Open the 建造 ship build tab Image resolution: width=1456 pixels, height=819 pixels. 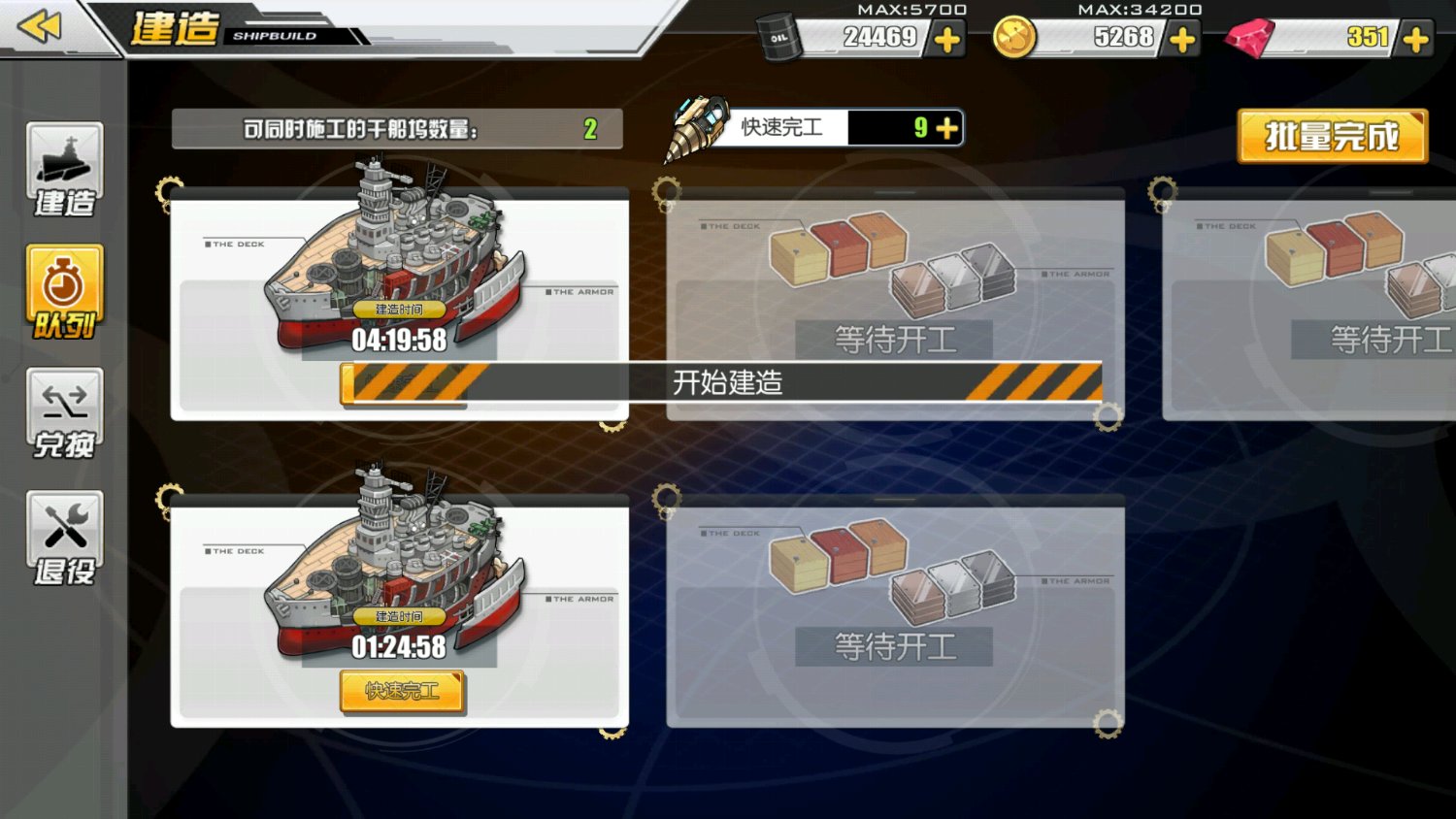(65, 171)
